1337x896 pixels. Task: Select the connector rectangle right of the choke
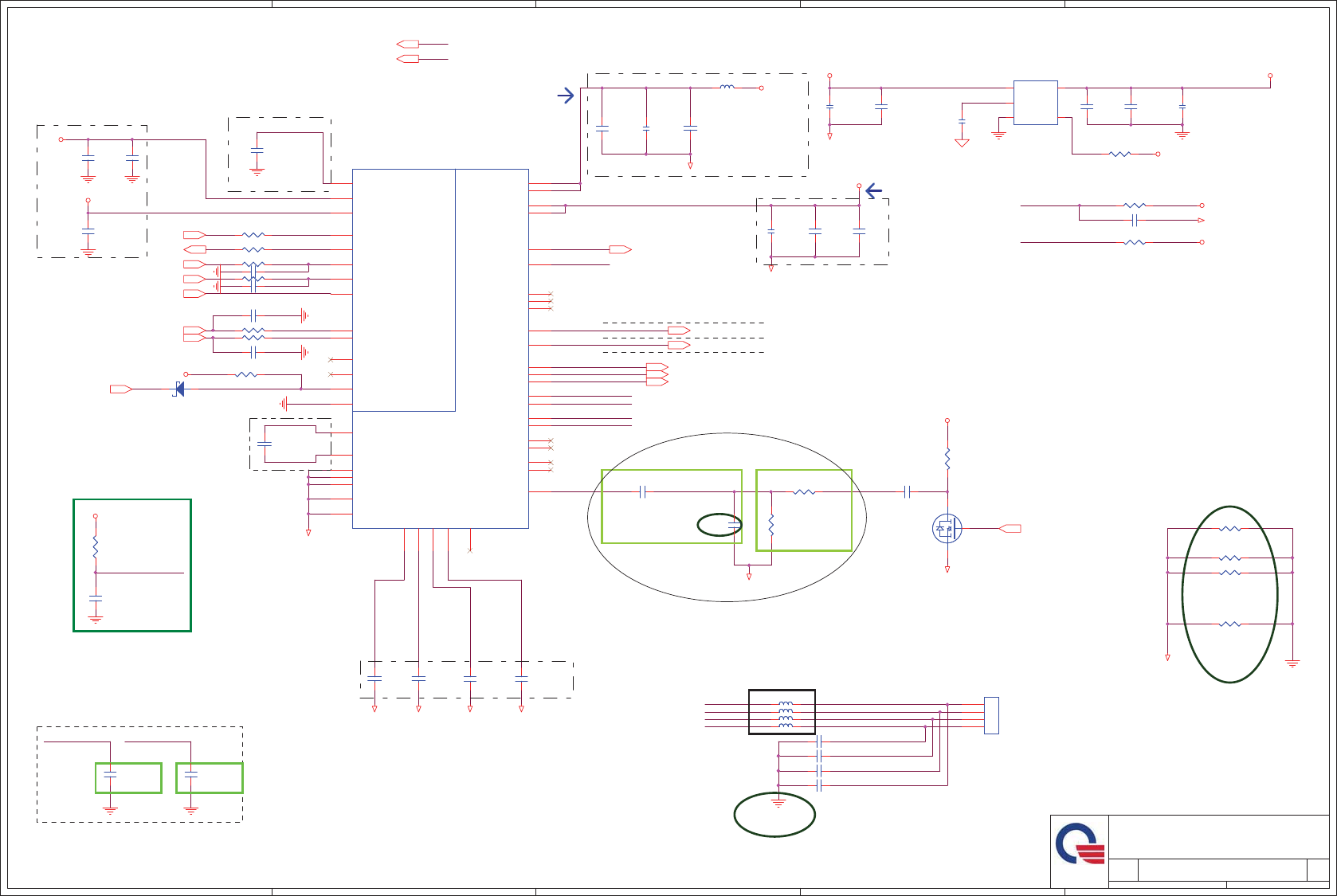[991, 715]
